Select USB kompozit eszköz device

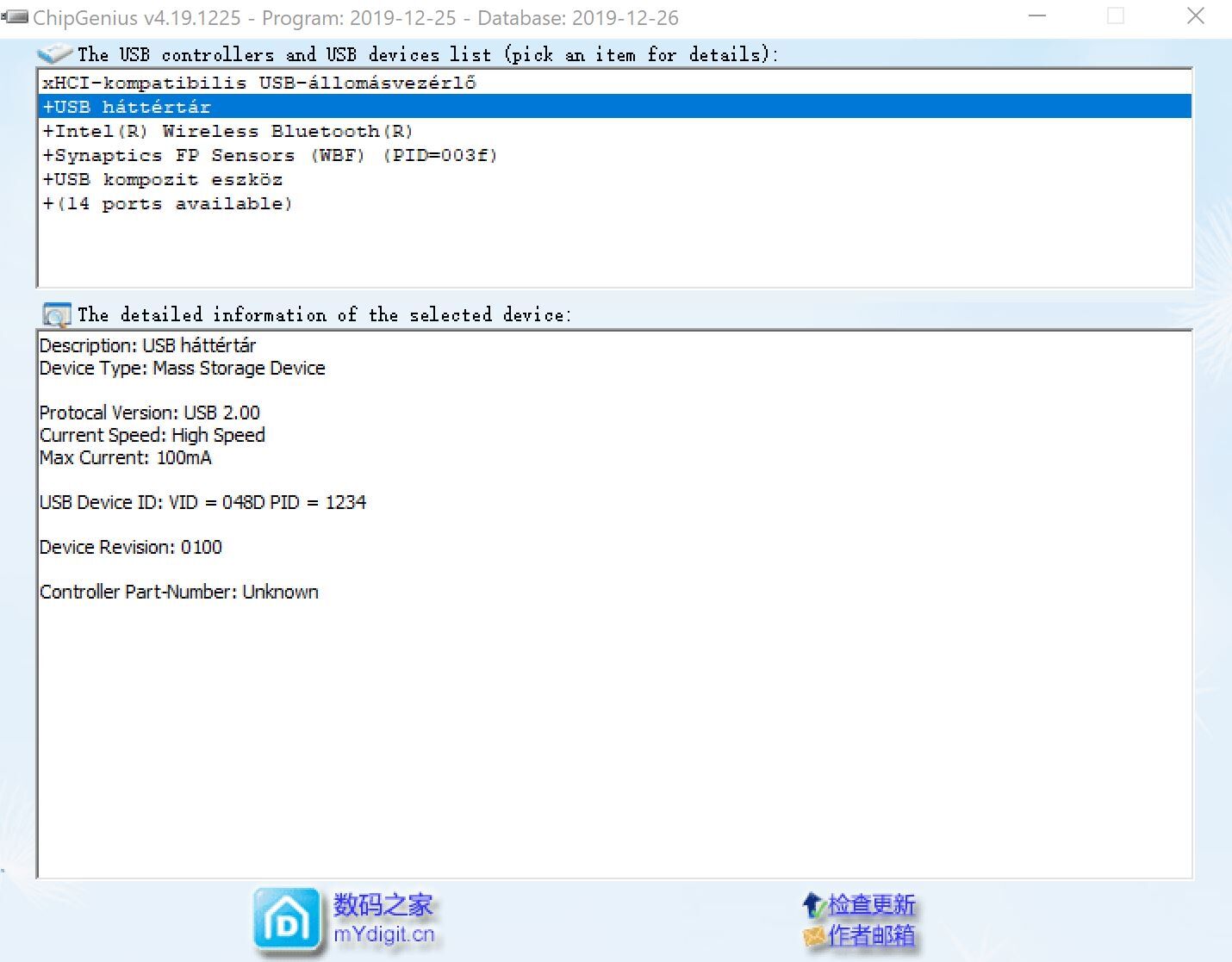(615, 179)
